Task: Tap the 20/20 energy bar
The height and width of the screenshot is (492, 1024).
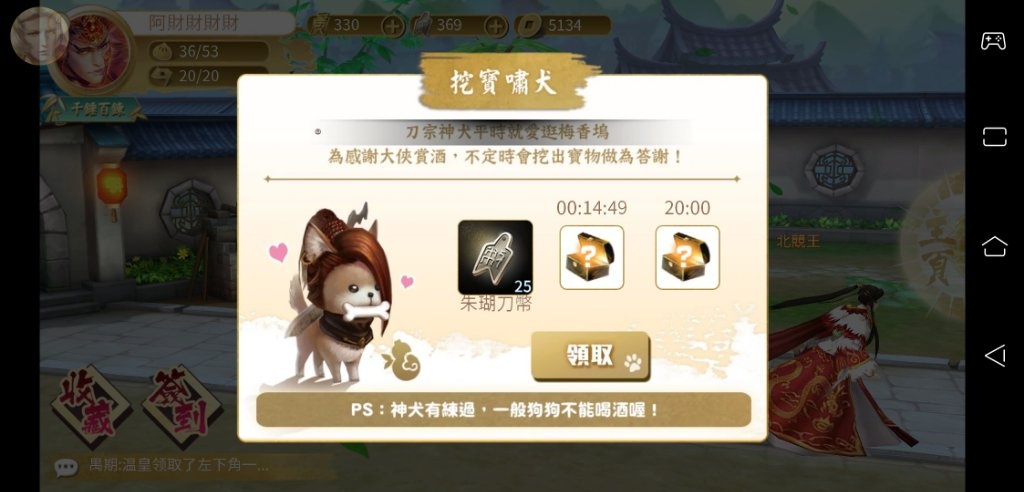Action: (208, 75)
